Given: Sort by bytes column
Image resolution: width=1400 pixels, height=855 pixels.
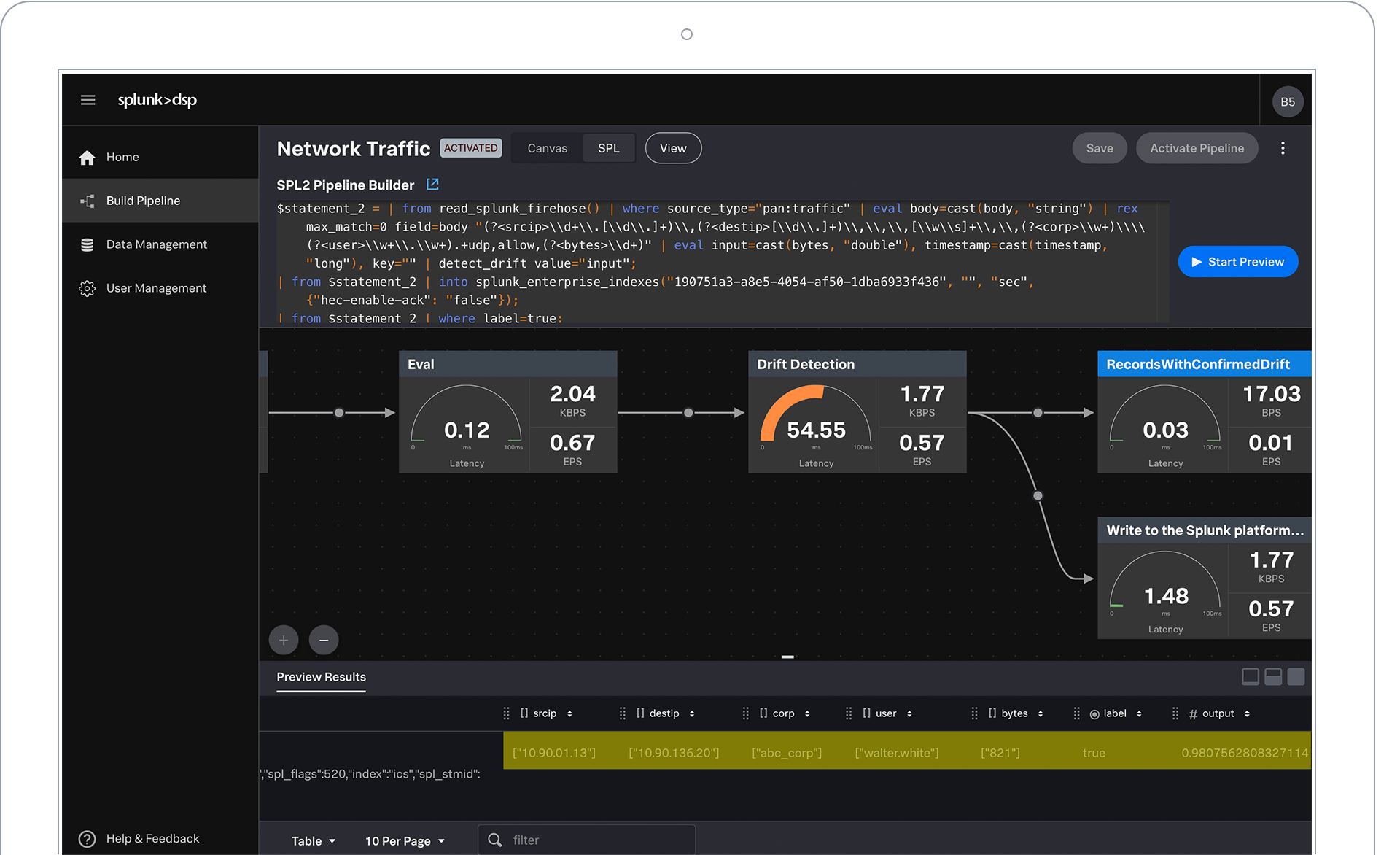Looking at the screenshot, I should (1041, 713).
